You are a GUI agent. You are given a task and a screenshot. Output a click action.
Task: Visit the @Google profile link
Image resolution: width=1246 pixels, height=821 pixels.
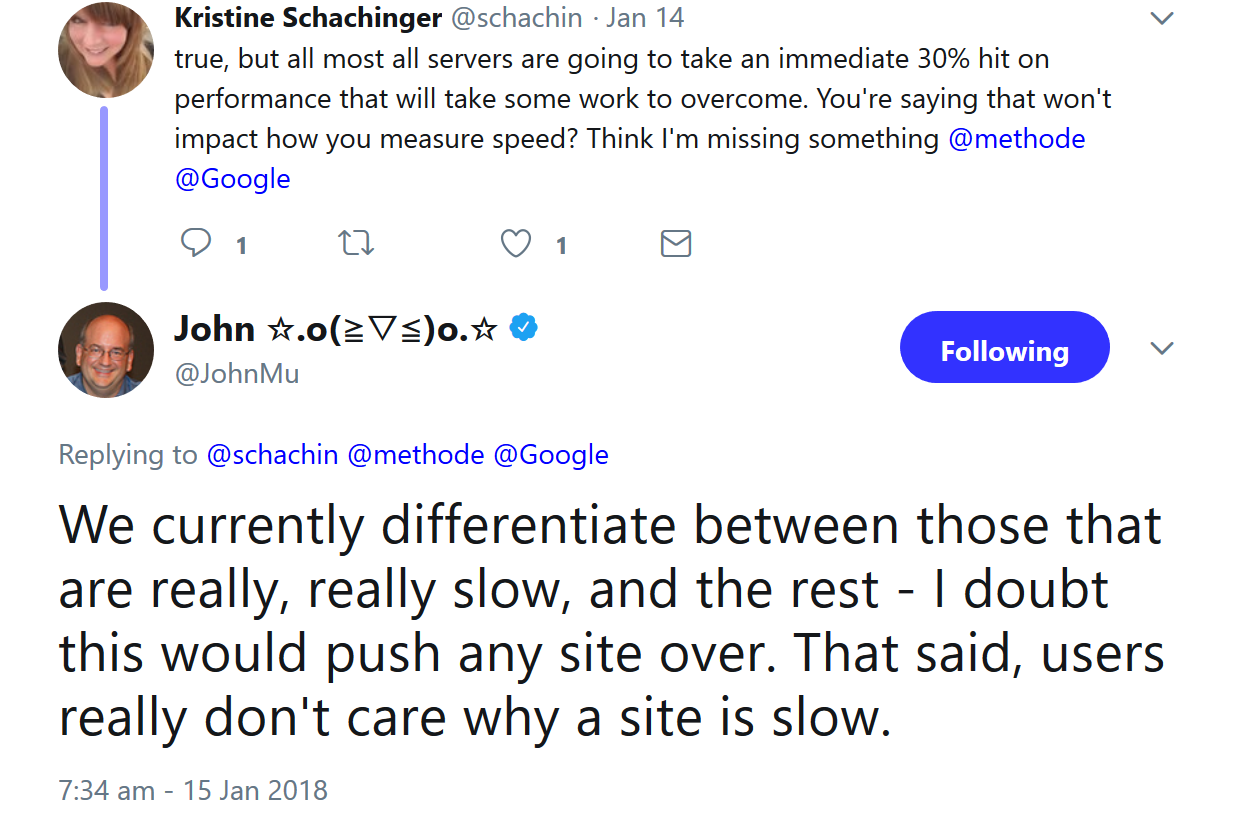click(232, 178)
